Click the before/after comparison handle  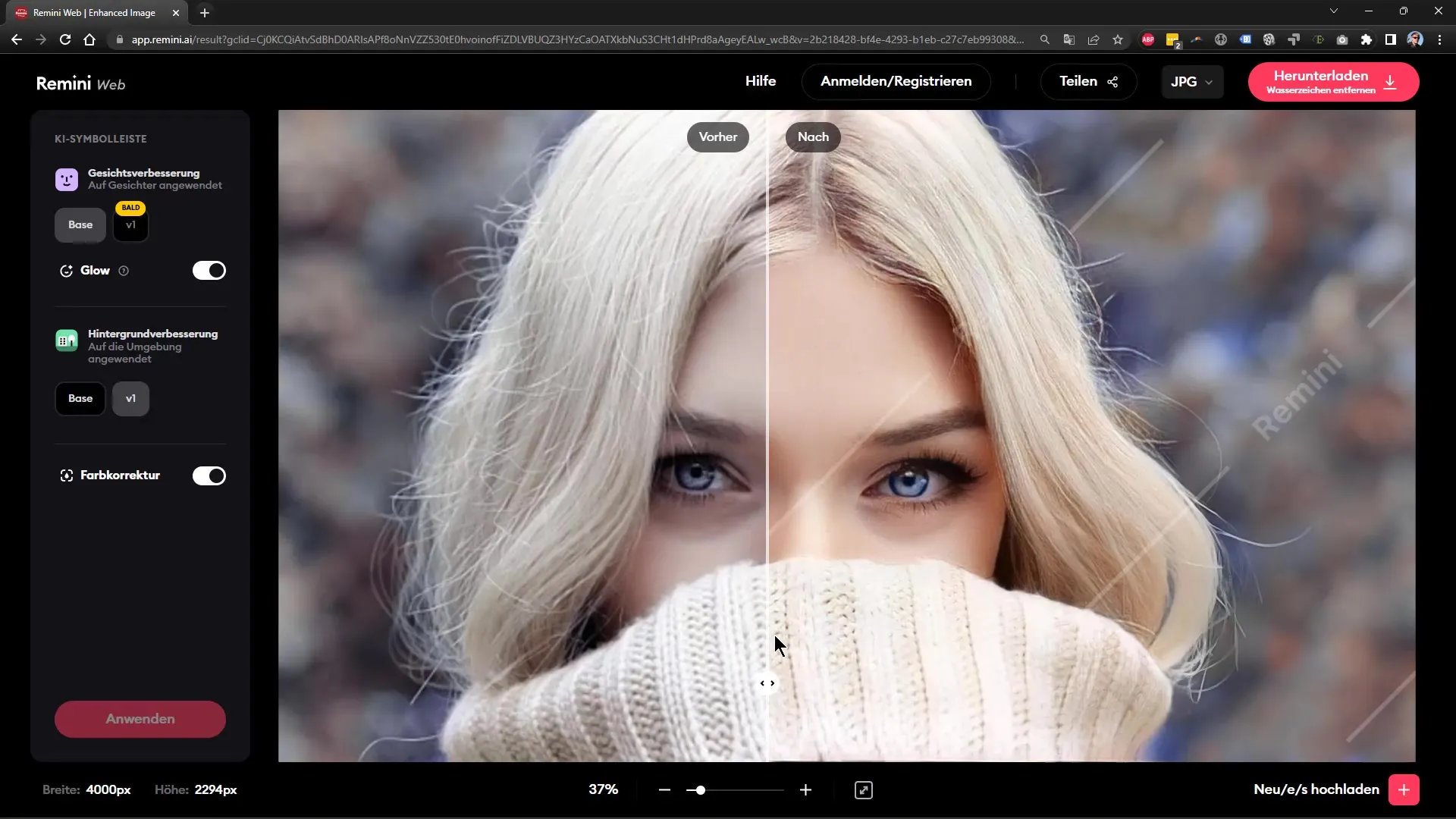pos(767,683)
